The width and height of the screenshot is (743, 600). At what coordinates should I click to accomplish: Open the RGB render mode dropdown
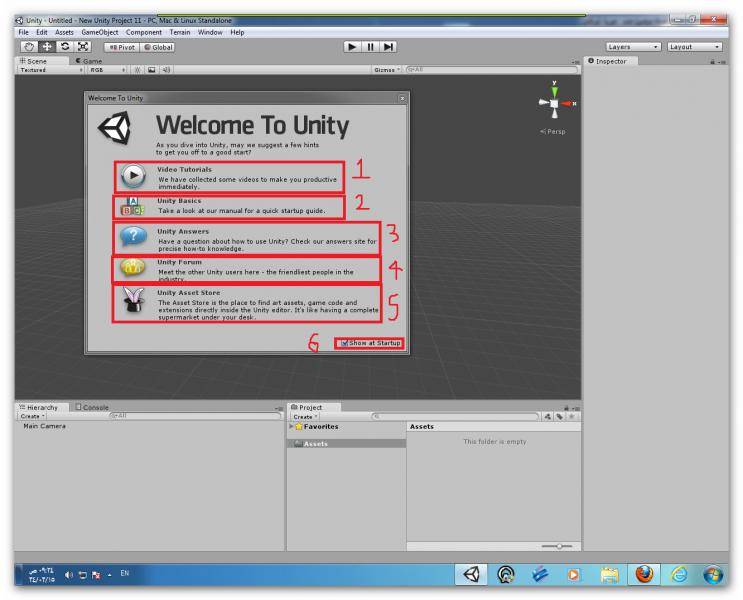107,70
